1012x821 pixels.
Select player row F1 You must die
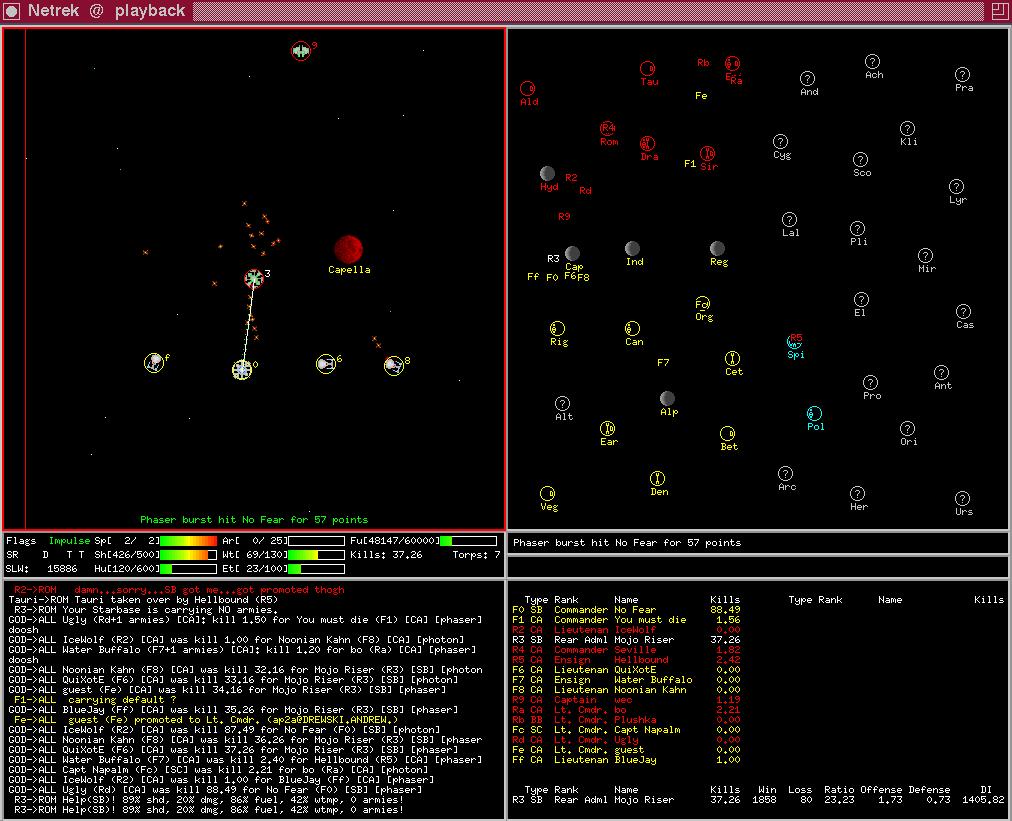point(626,620)
